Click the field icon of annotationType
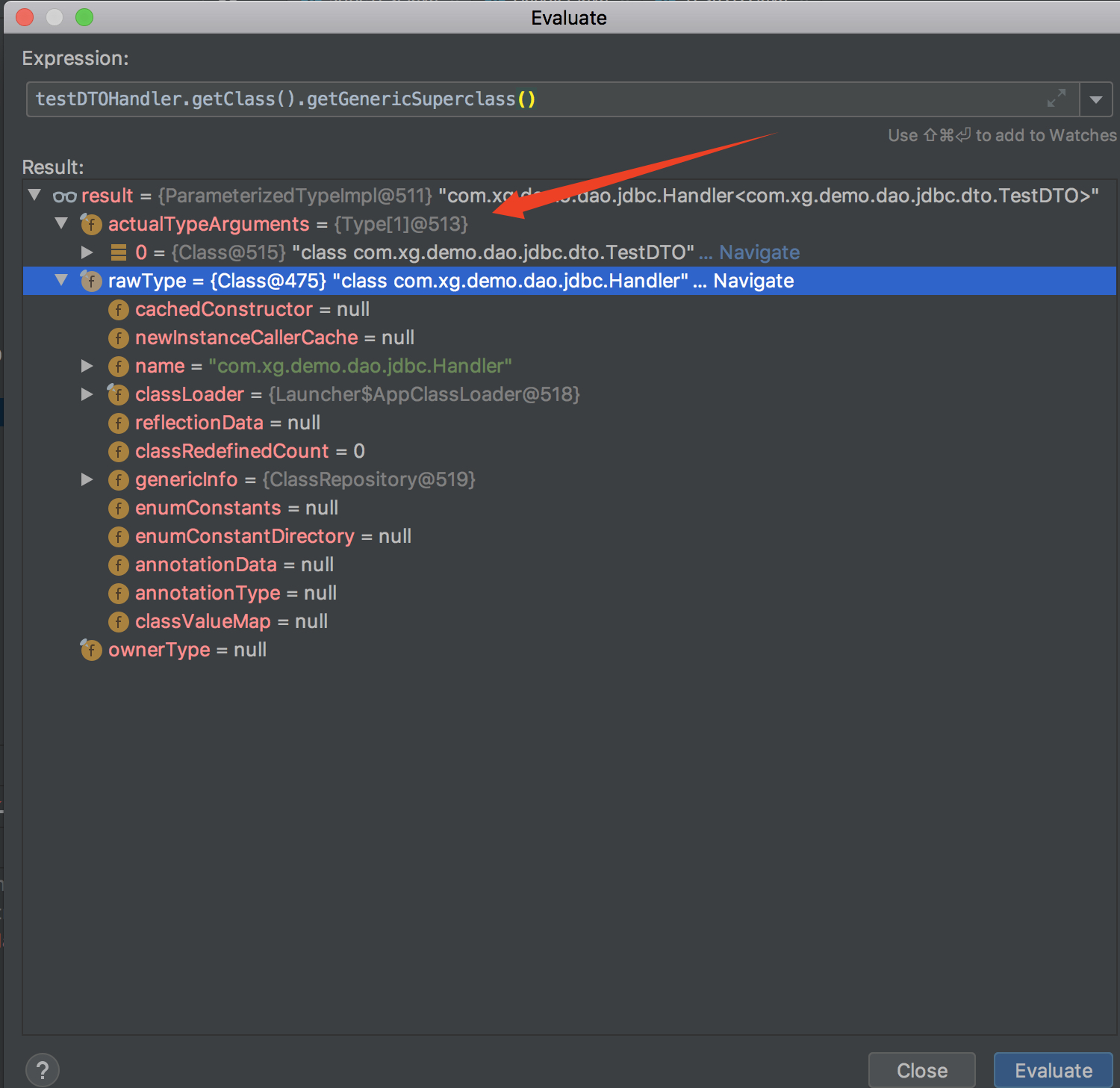 [119, 593]
